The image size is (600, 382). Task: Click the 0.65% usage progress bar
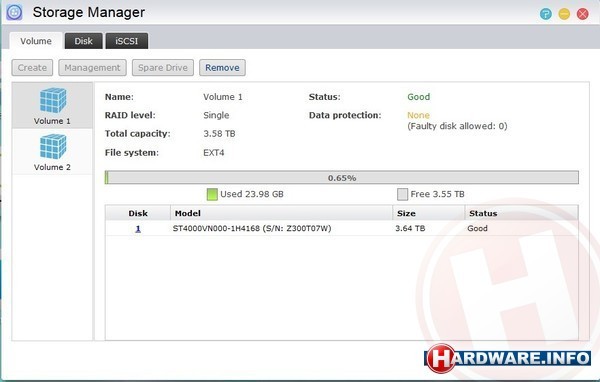pos(342,178)
